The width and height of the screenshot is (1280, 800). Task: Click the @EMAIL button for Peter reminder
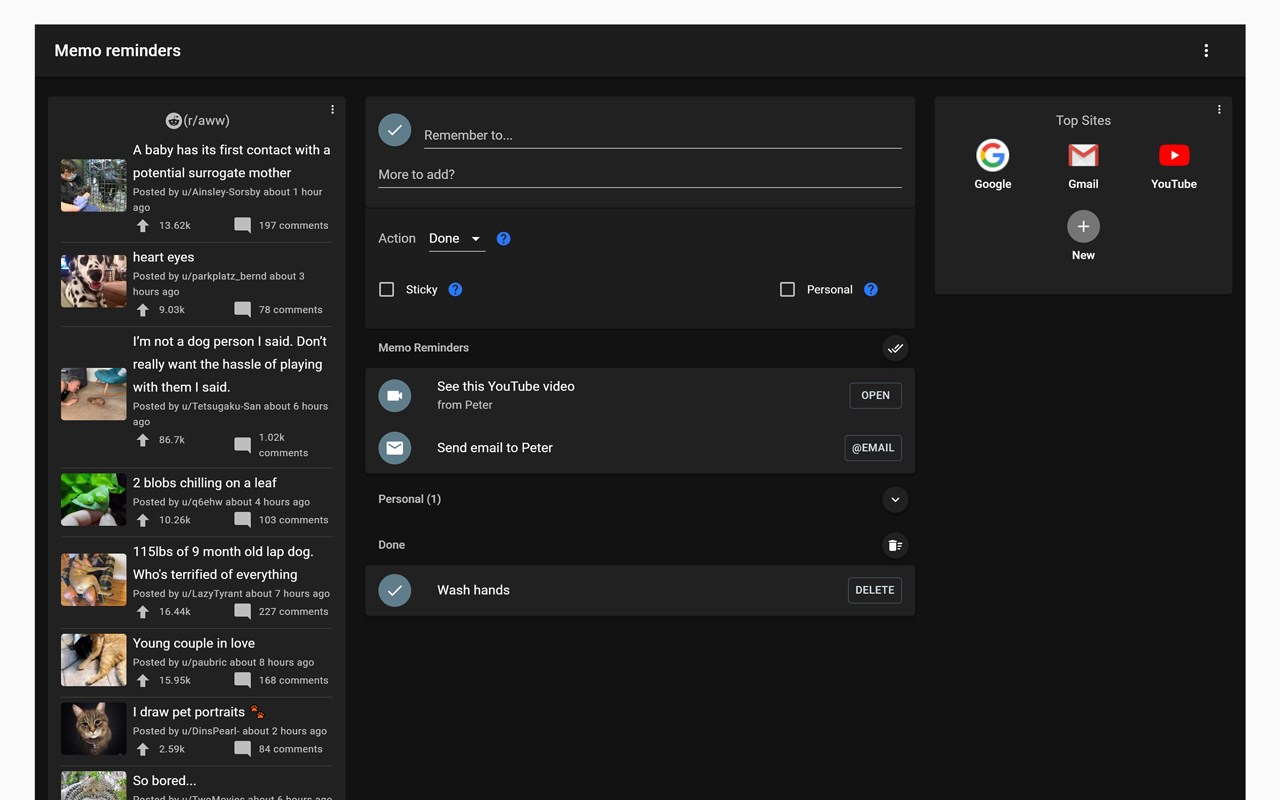pos(873,448)
